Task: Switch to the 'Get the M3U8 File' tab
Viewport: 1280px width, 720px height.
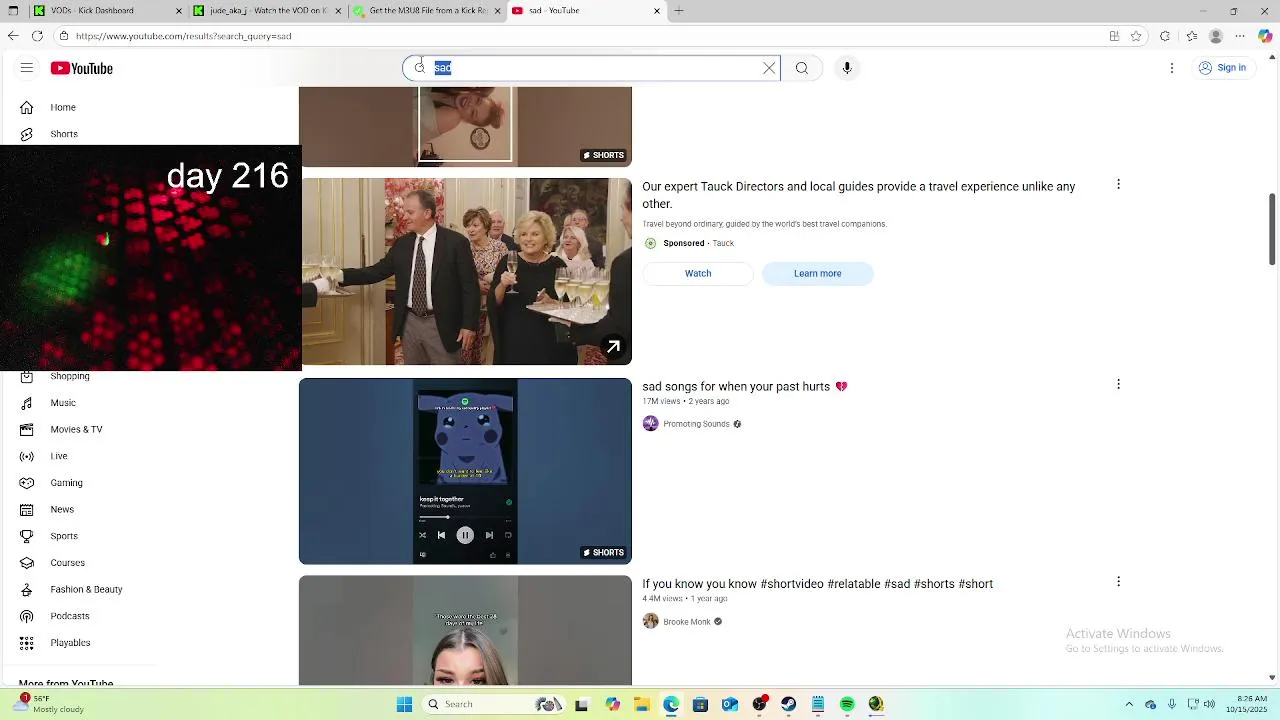Action: pos(427,11)
